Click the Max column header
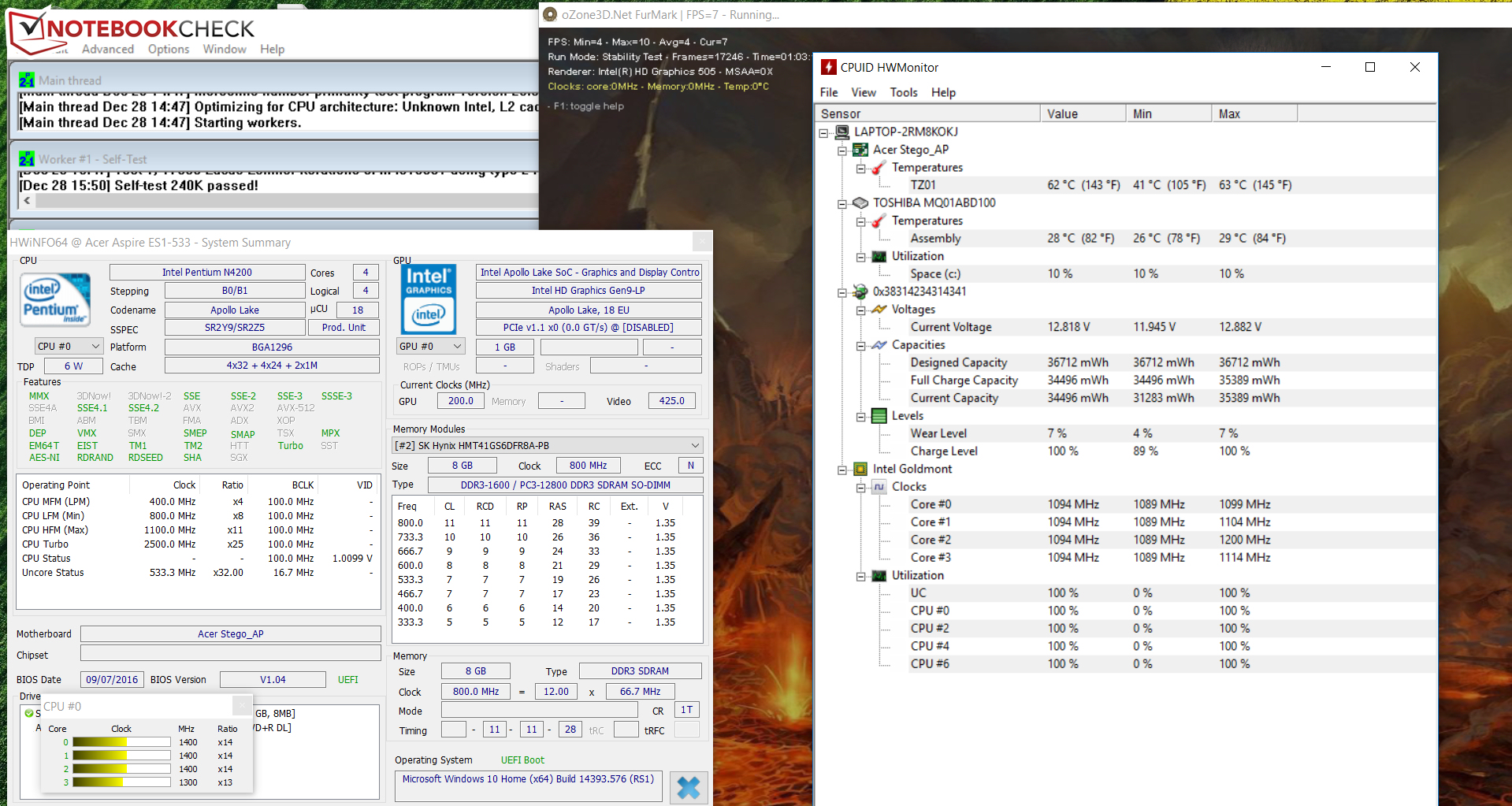 pos(1254,113)
